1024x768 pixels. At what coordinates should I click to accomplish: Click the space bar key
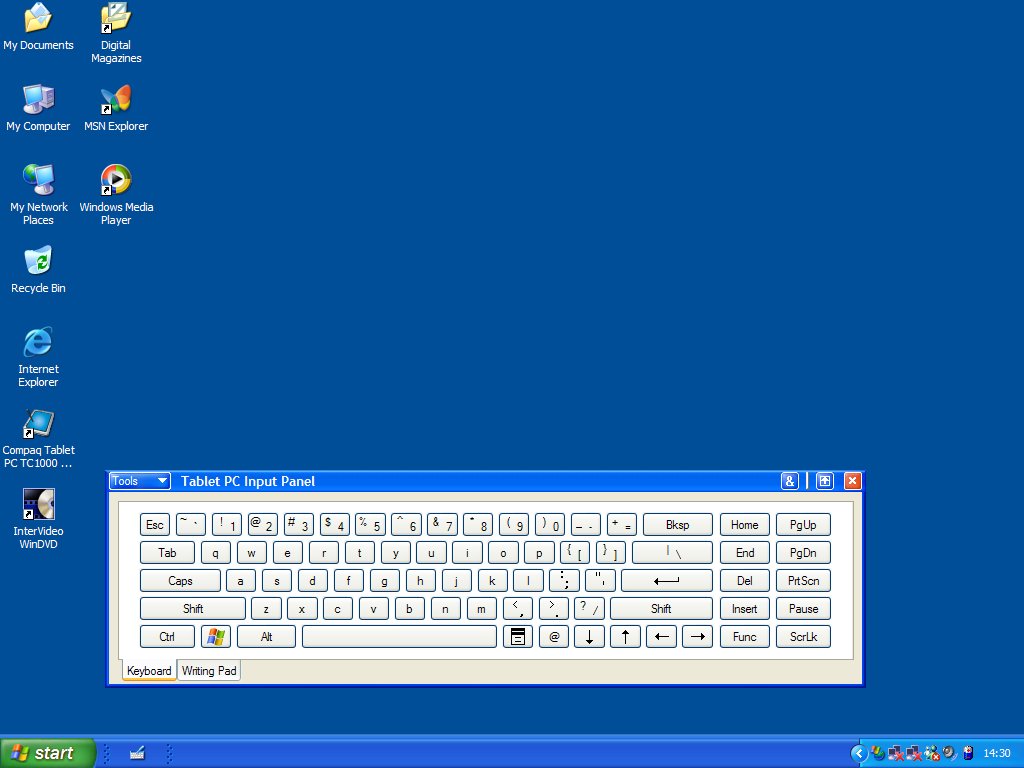click(399, 637)
